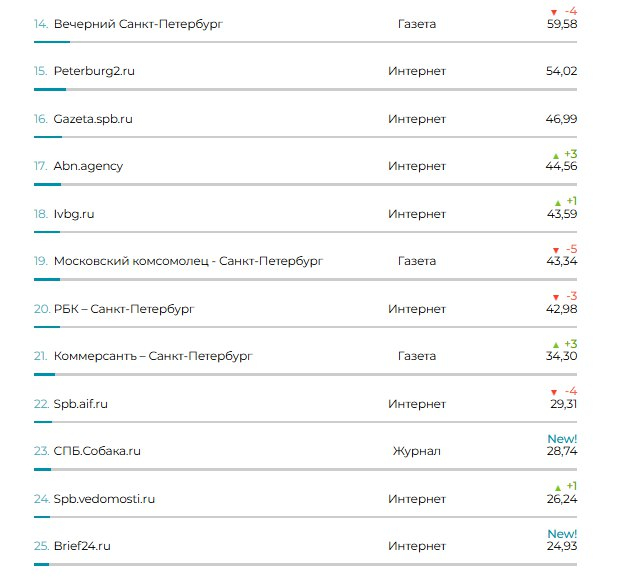This screenshot has height=586, width=629.
Task: Click the Журнал type label for СПБ.Собака.ru
Action: point(416,451)
